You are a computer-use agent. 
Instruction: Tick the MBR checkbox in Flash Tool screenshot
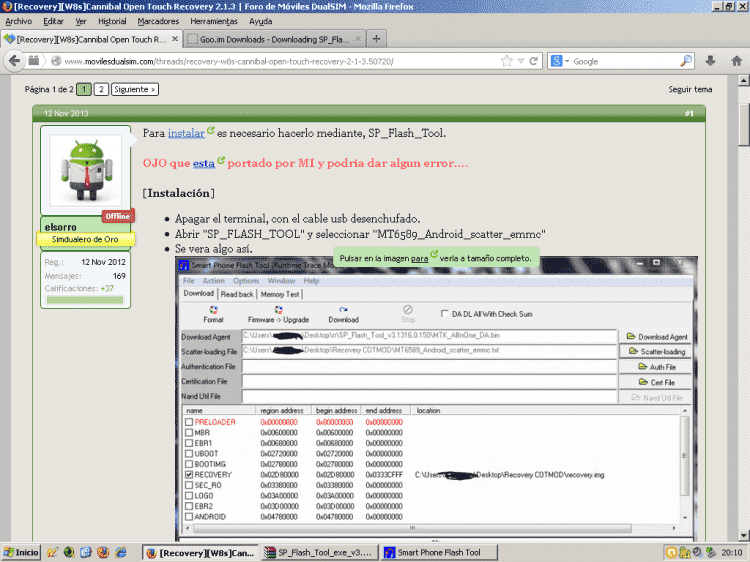point(189,432)
